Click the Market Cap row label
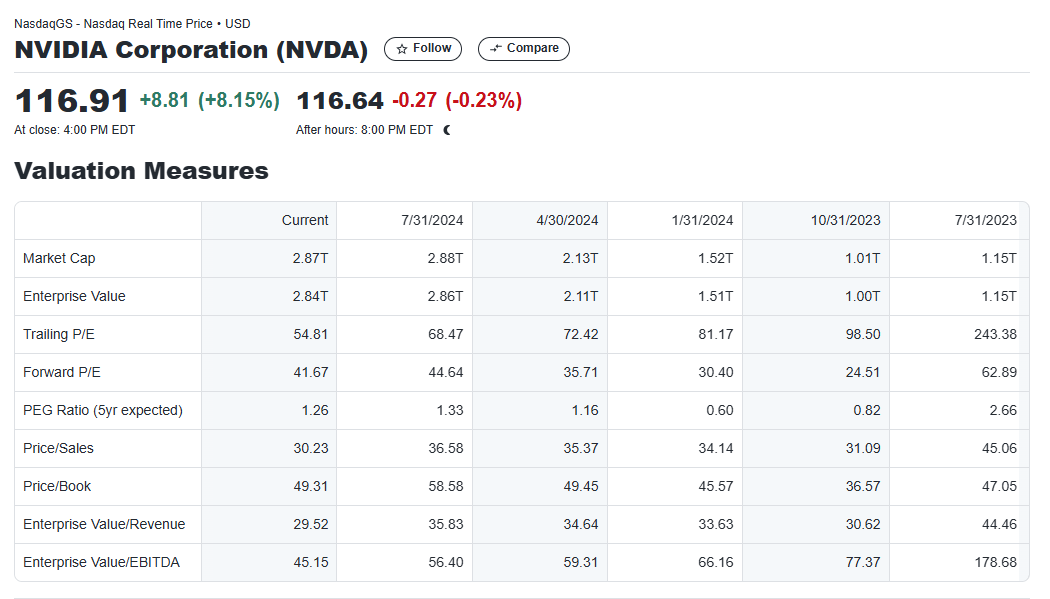Viewport: 1050px width, 599px height. point(59,258)
